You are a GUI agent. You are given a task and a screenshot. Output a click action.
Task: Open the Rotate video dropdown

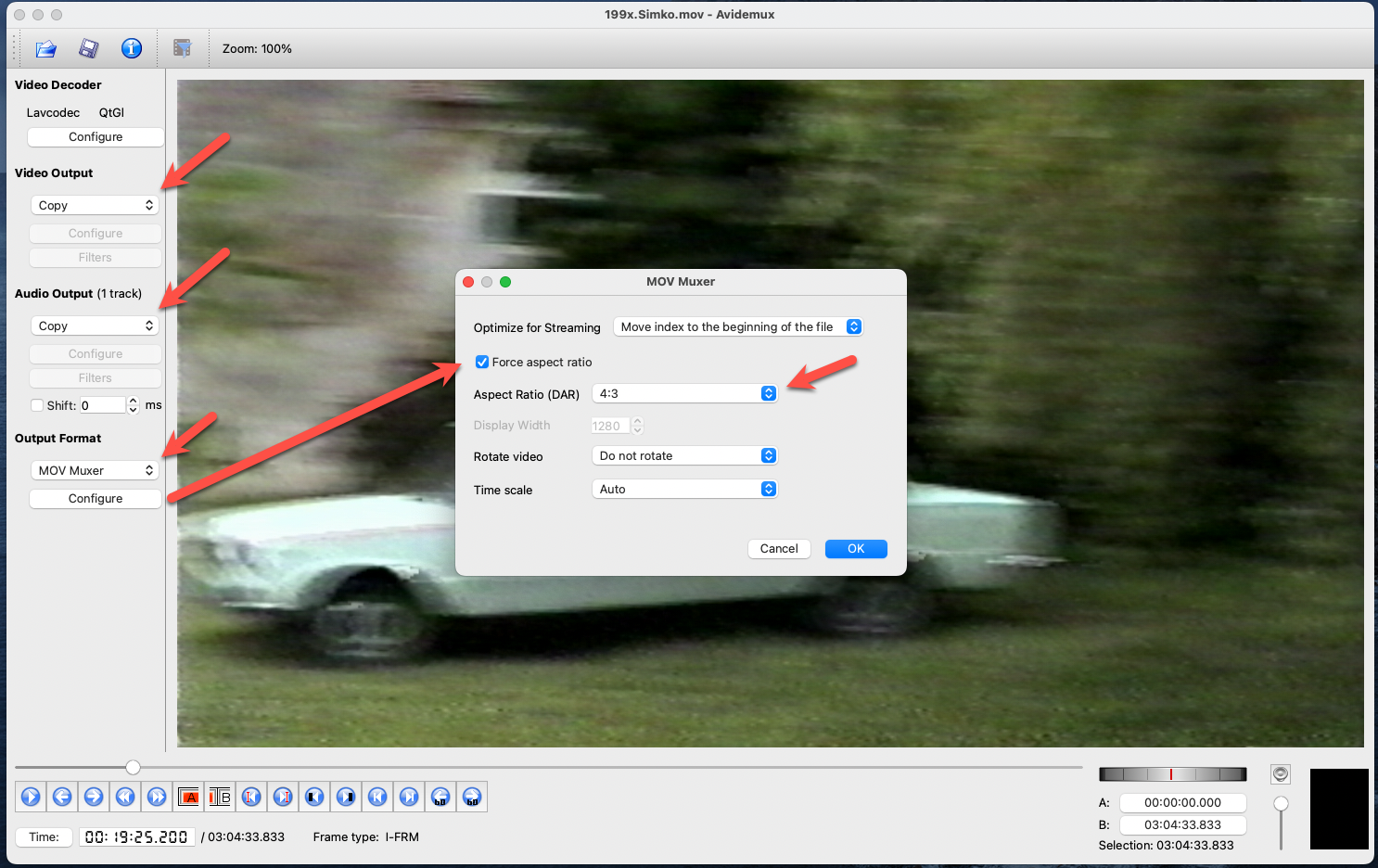(684, 455)
